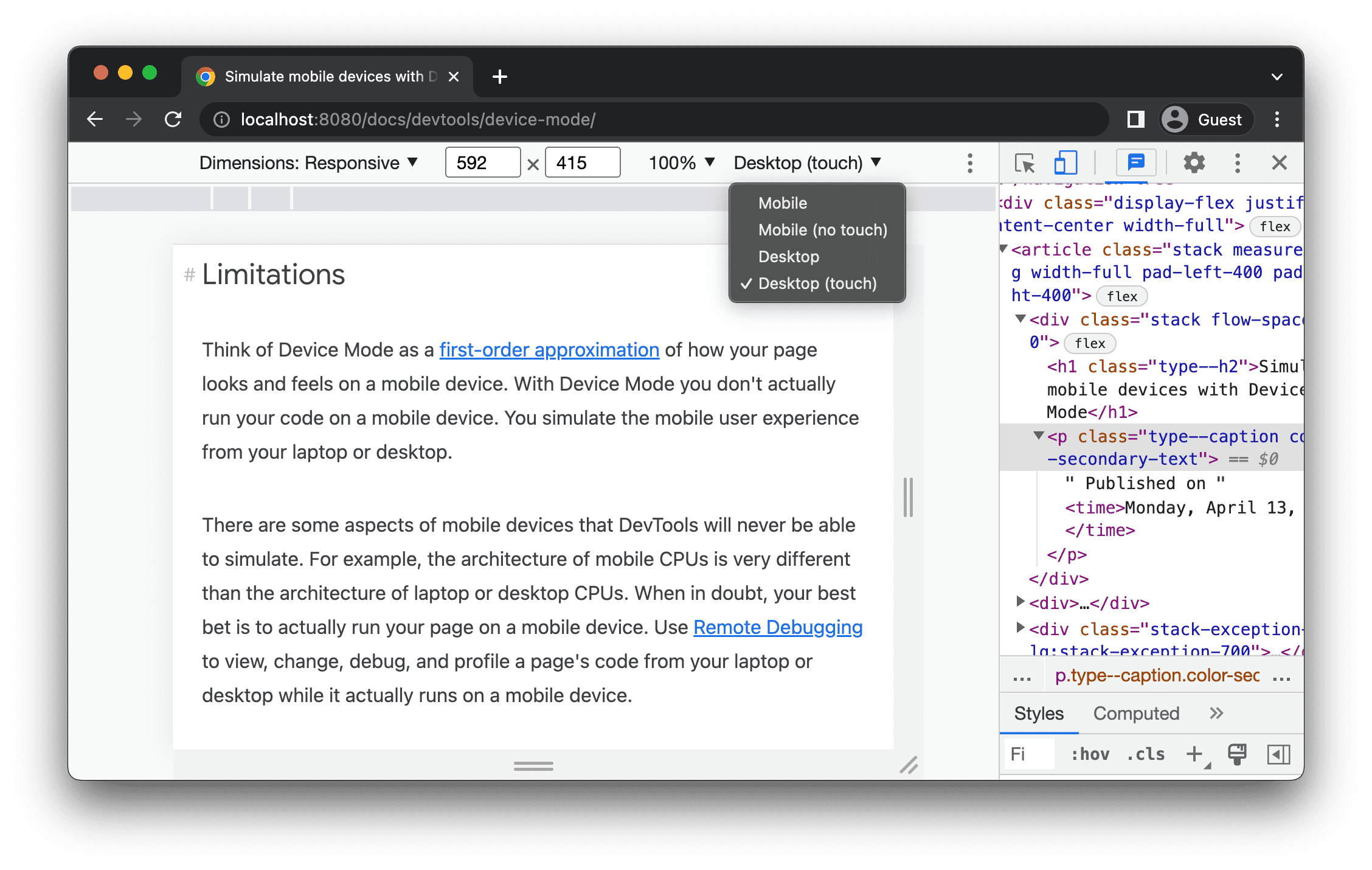This screenshot has width=1372, height=870.
Task: Select Desktop (touch) from device type menu
Action: [815, 284]
